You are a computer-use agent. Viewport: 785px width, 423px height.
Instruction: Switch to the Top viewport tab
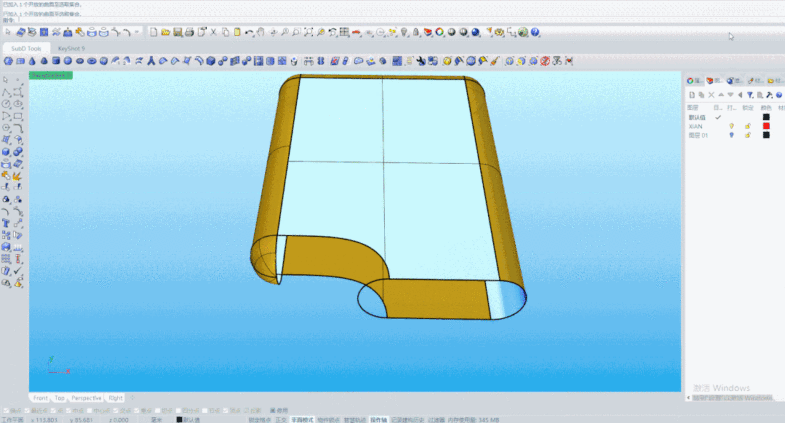60,398
